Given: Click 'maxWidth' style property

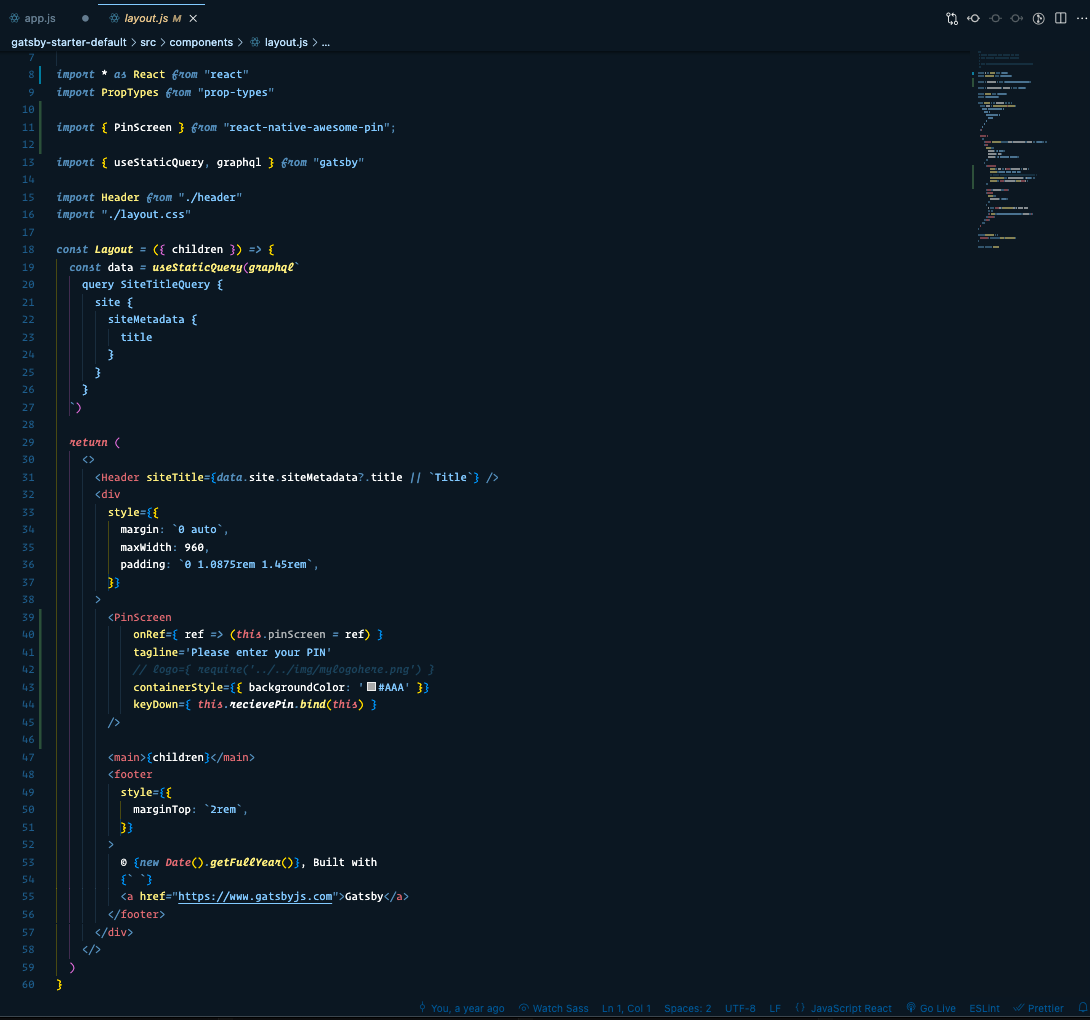Looking at the screenshot, I should click(x=145, y=547).
